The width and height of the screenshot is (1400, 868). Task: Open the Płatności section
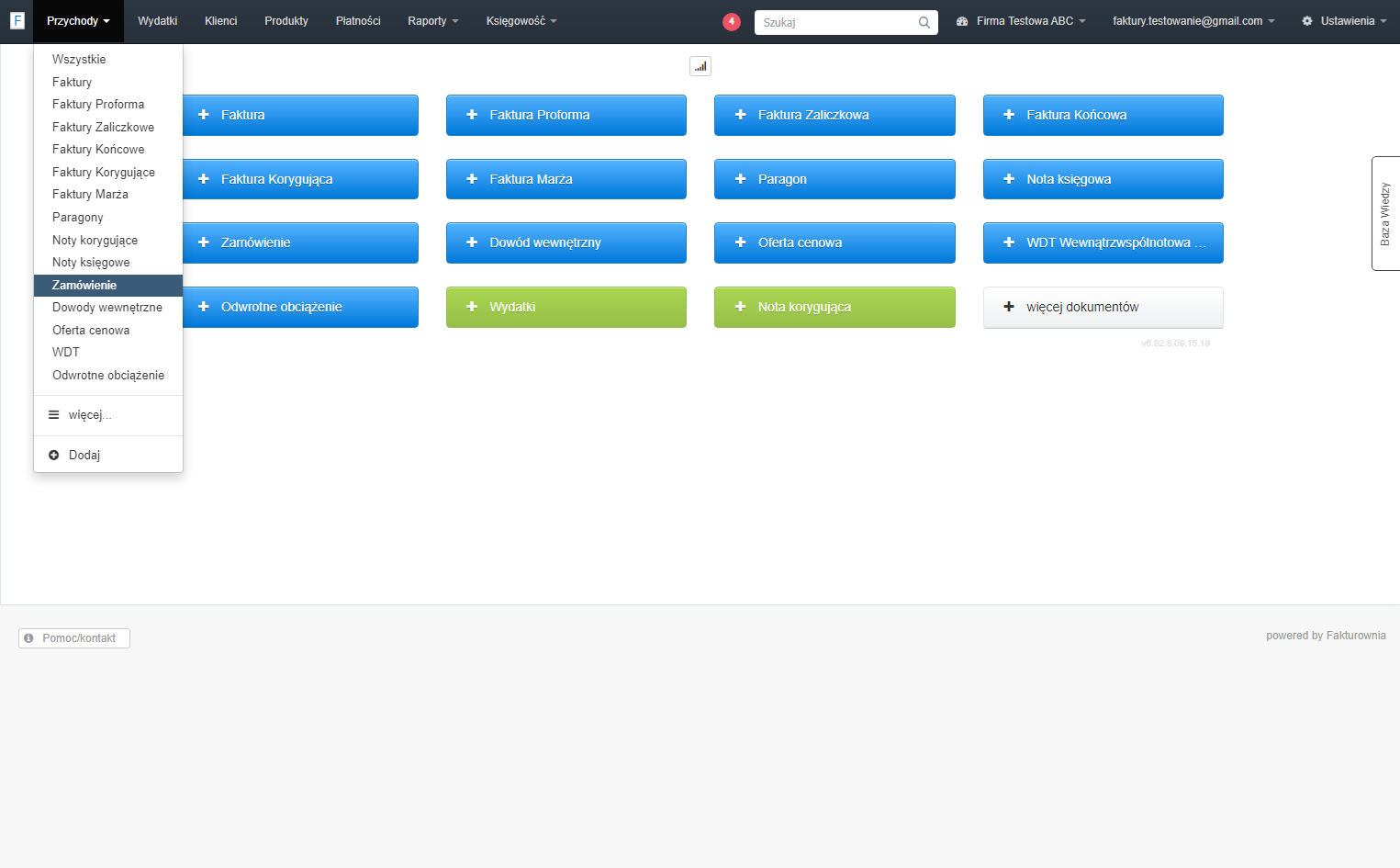point(358,21)
